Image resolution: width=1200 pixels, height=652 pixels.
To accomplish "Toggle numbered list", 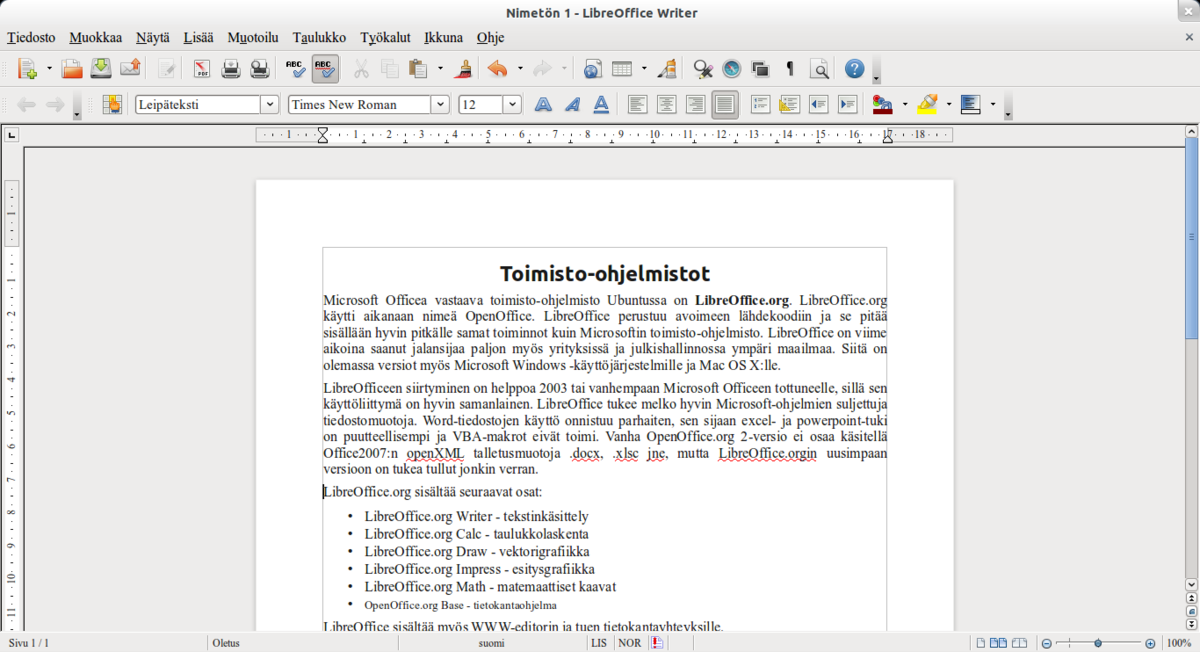I will point(760,104).
